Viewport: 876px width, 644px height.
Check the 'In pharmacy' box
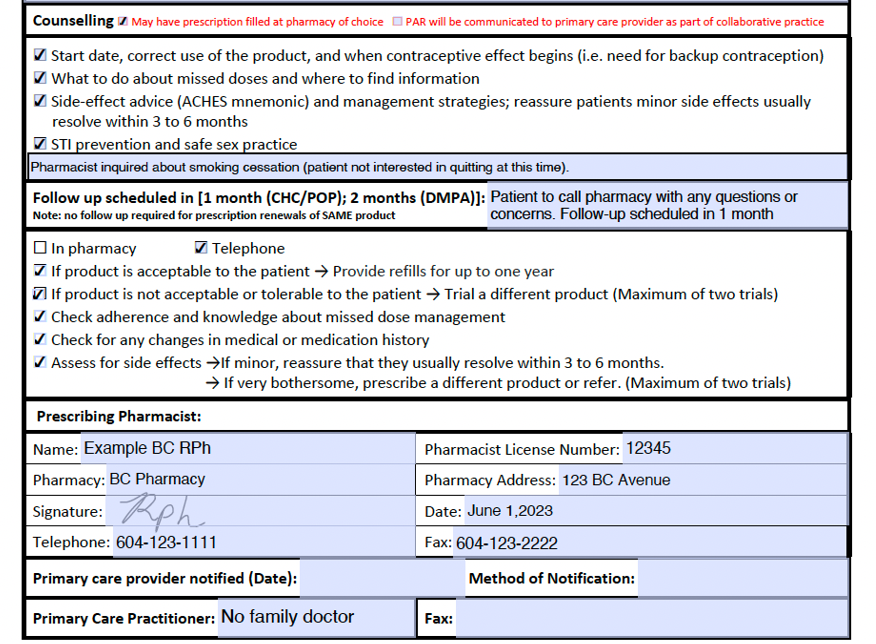coord(40,247)
